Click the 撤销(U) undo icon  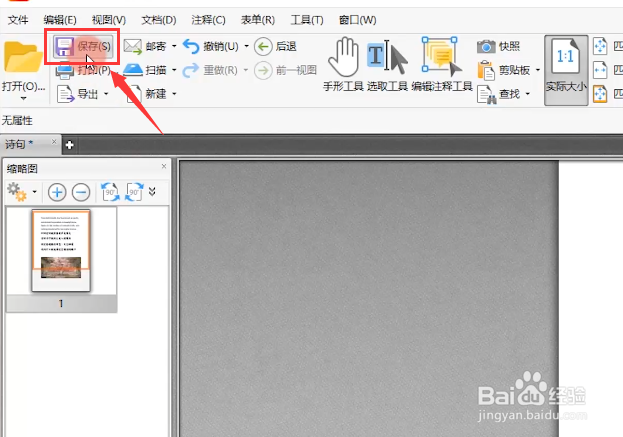(x=191, y=46)
